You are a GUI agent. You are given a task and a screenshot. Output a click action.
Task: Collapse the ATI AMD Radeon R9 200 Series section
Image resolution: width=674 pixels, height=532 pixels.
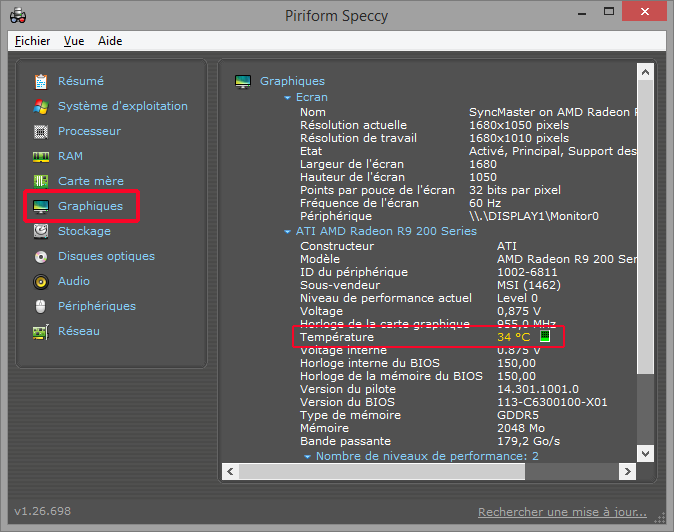point(288,232)
